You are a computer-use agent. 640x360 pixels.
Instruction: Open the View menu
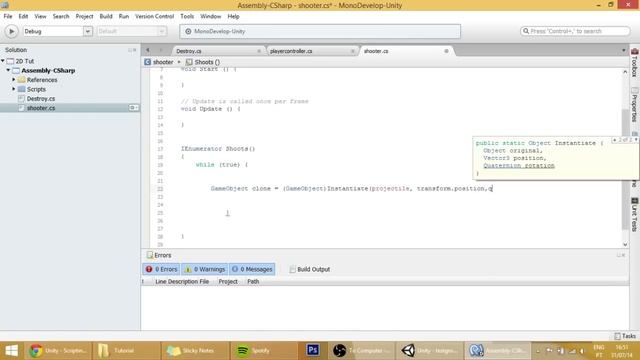point(40,16)
